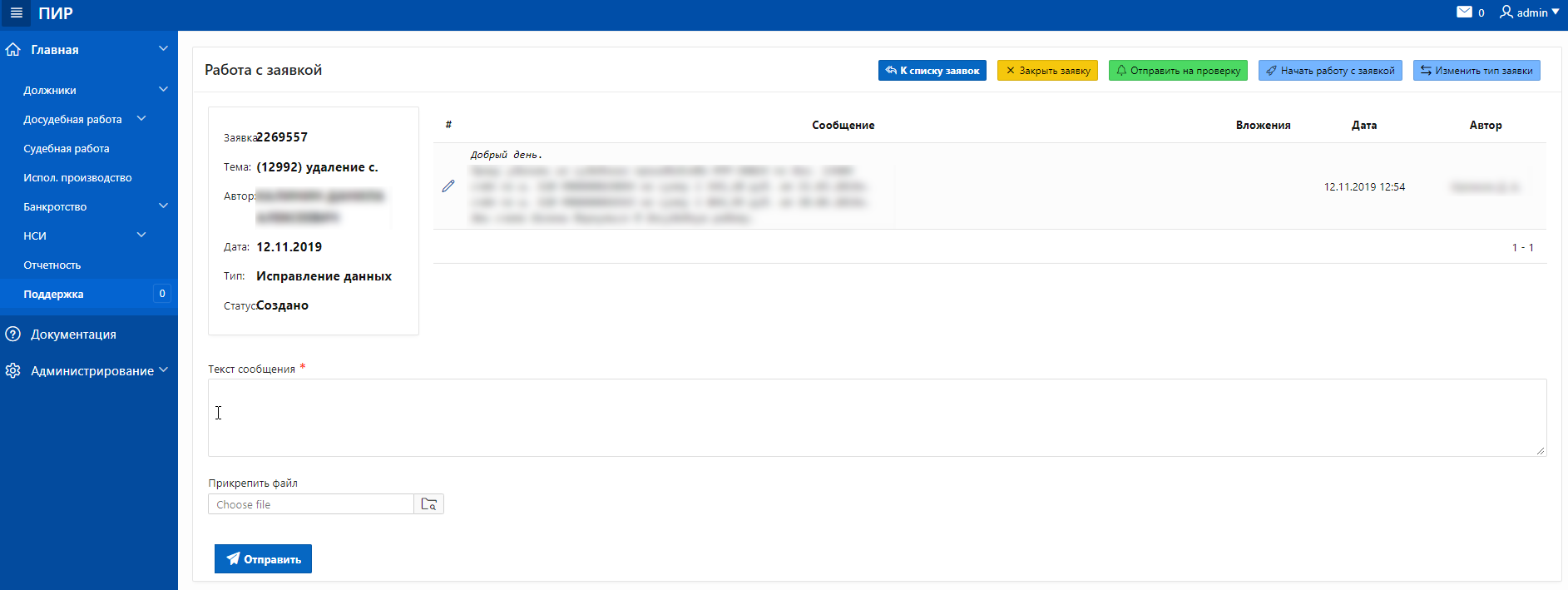Click the date cell 12.11.2019 12:54
Viewport: 1568px width, 590px height.
(x=1364, y=186)
